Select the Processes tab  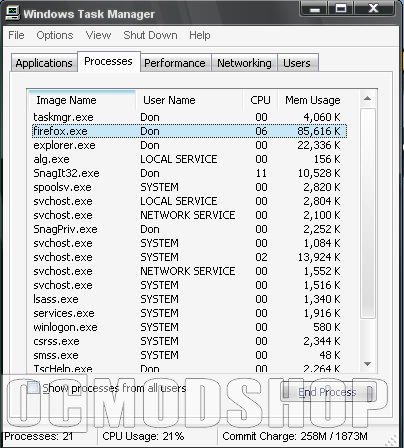pyautogui.click(x=109, y=61)
